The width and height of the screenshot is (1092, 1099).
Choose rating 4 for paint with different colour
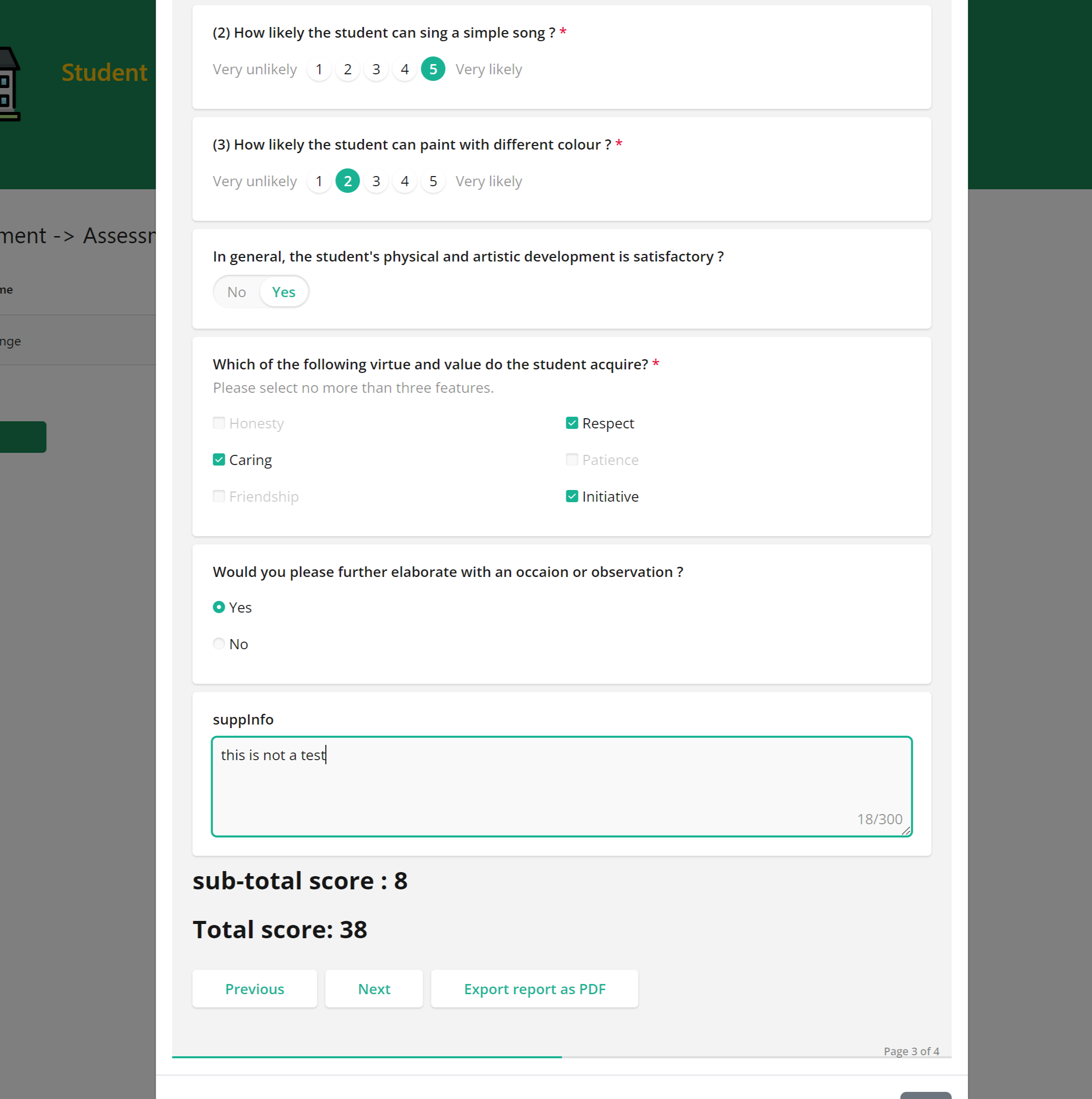(x=404, y=182)
